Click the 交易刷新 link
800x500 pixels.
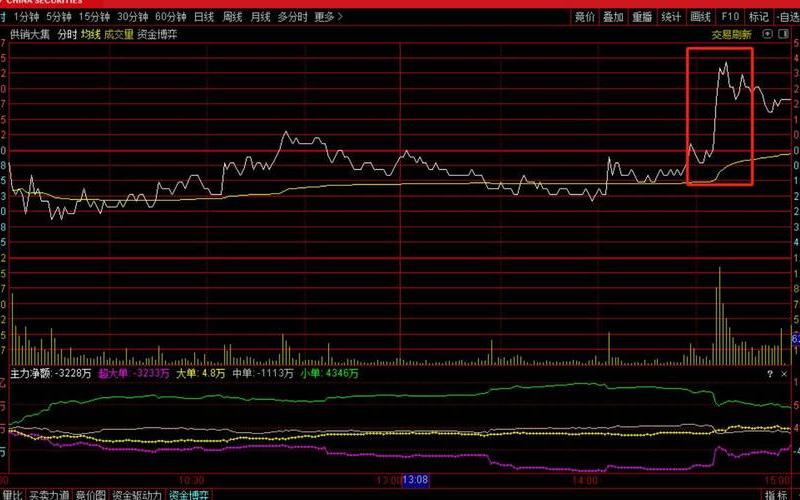(731, 33)
